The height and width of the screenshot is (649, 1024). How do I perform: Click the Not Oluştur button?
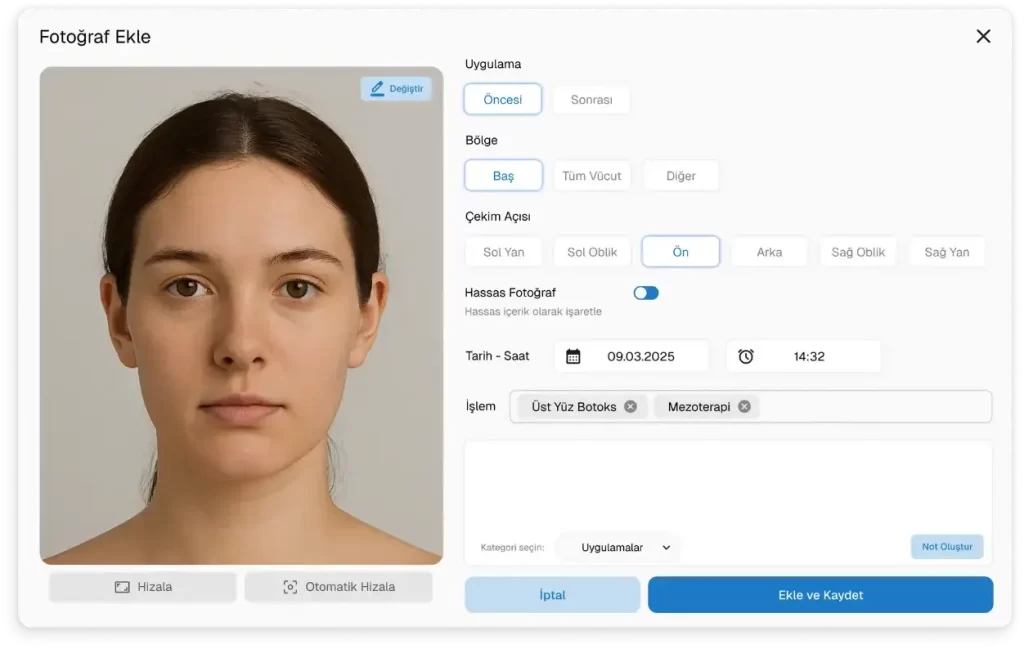[946, 547]
